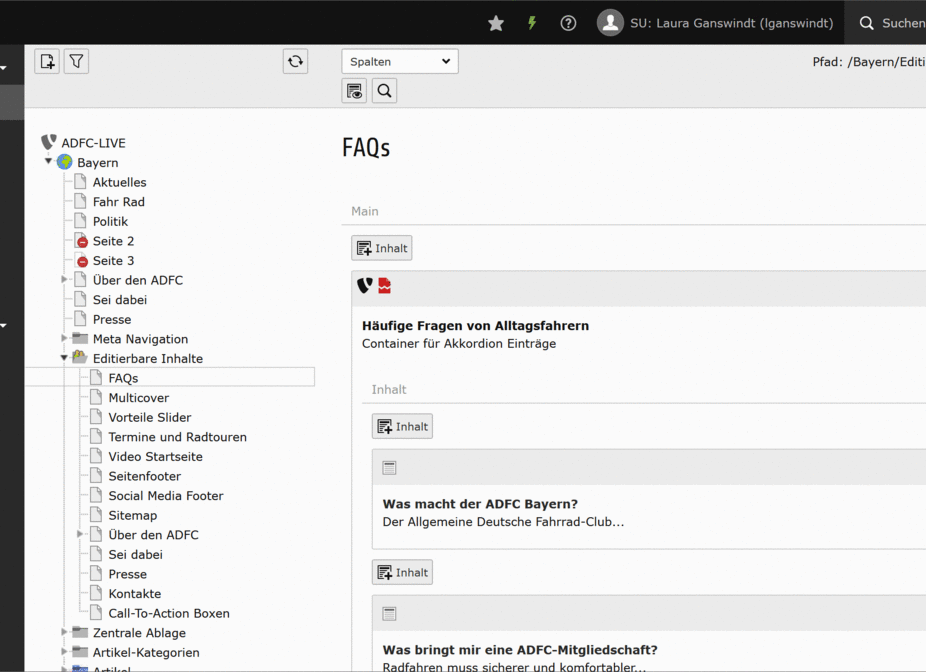The width and height of the screenshot is (926, 672).
Task: Collapse the Bayern page tree node
Action: (47, 162)
